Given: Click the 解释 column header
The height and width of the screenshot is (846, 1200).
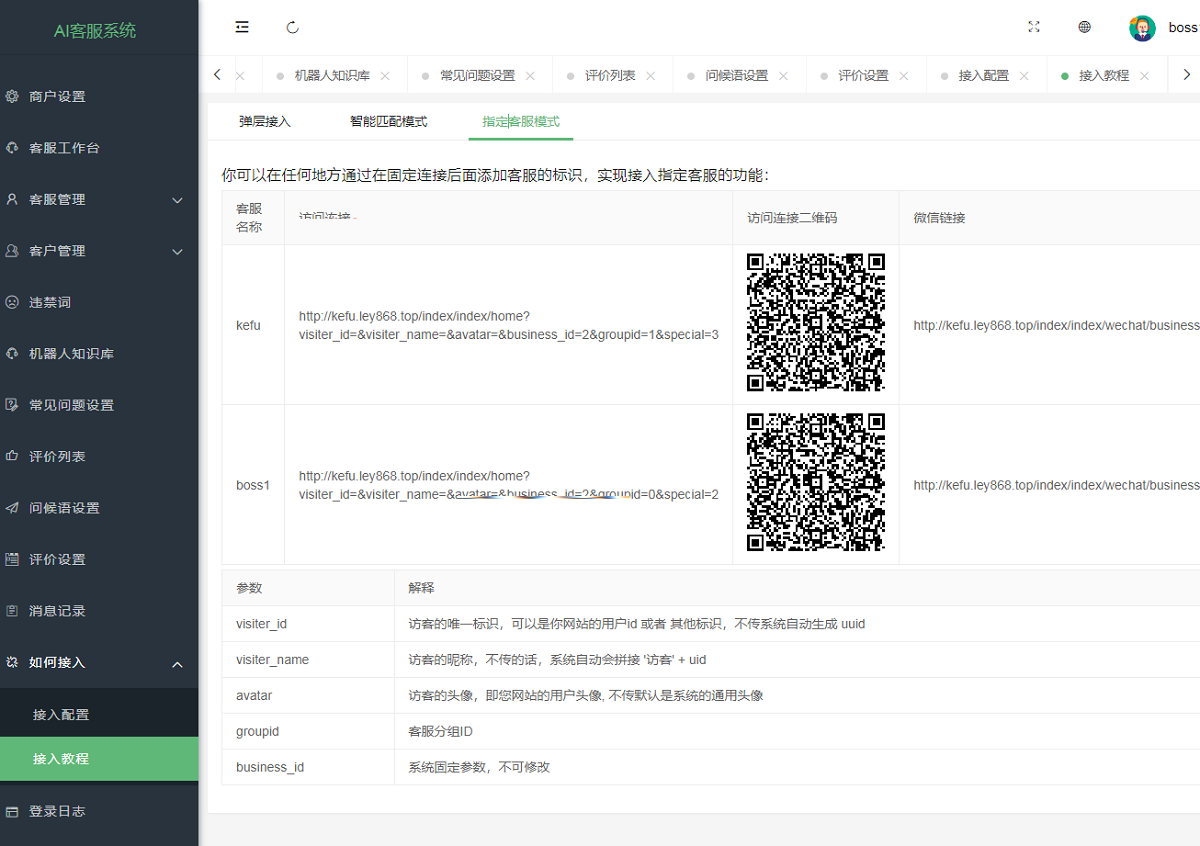Looking at the screenshot, I should pyautogui.click(x=422, y=588).
